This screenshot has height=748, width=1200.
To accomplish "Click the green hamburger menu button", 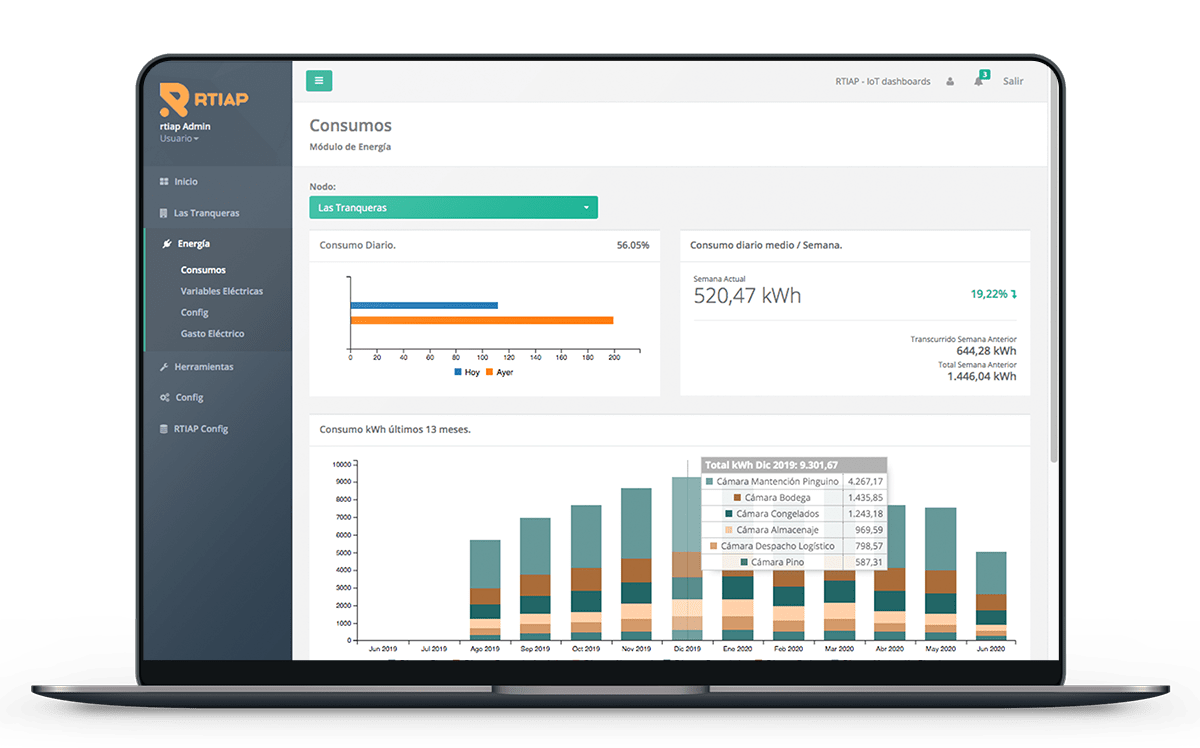I will [319, 81].
